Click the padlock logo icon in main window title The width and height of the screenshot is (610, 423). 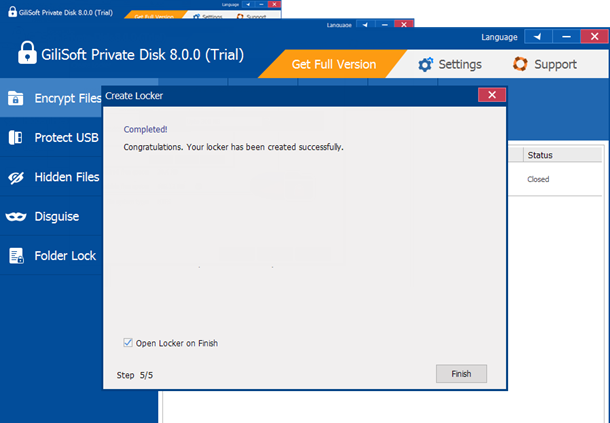27,53
